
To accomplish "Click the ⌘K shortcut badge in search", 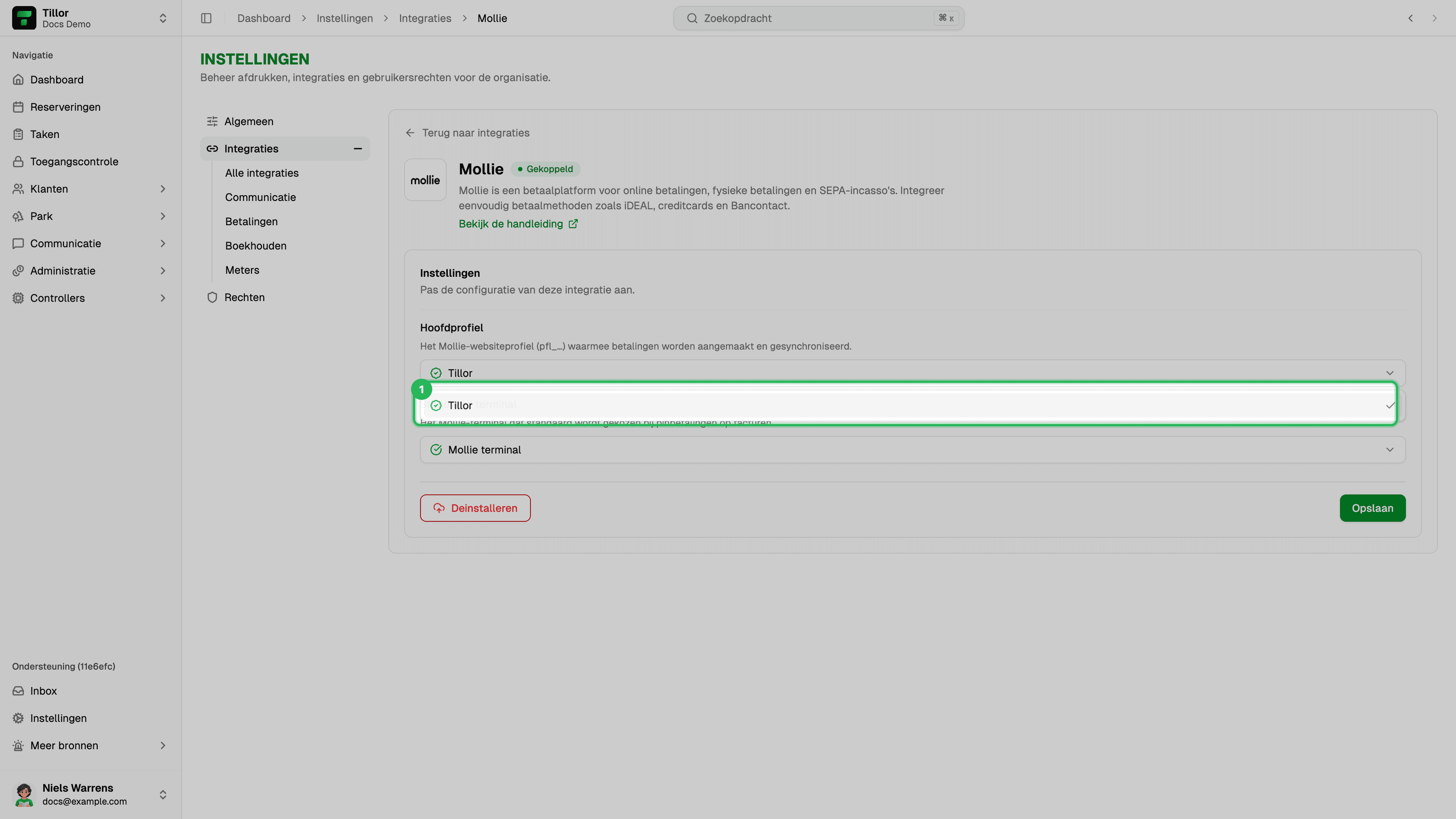I will click(946, 18).
